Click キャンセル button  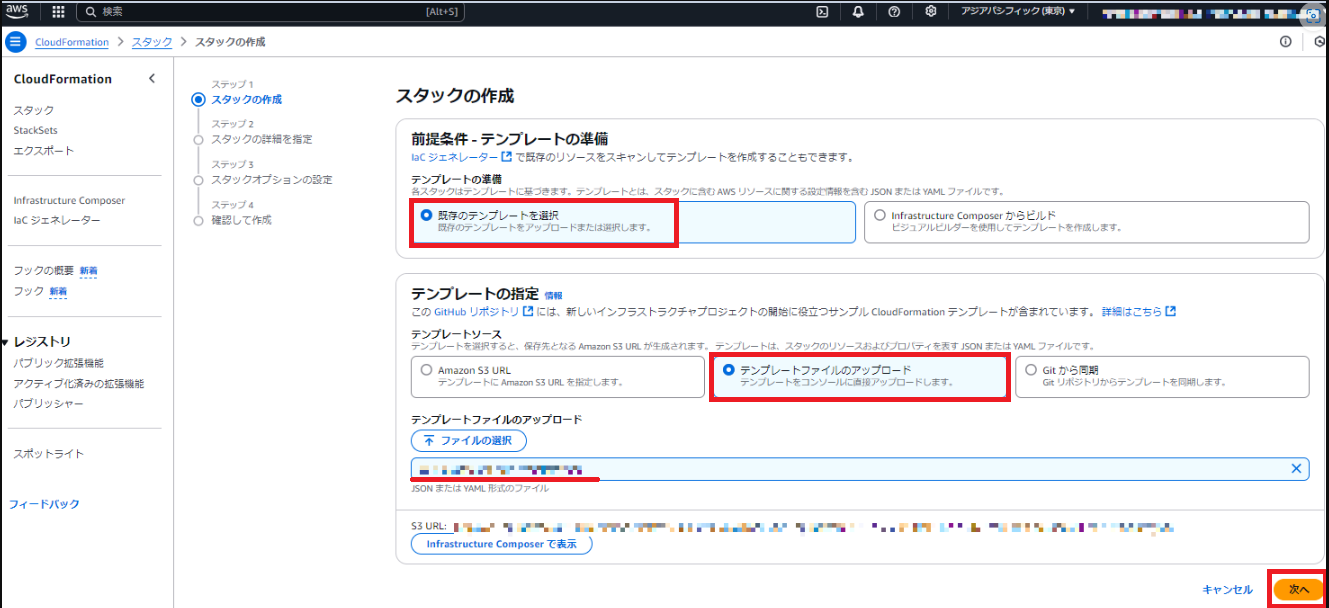pyautogui.click(x=1227, y=590)
